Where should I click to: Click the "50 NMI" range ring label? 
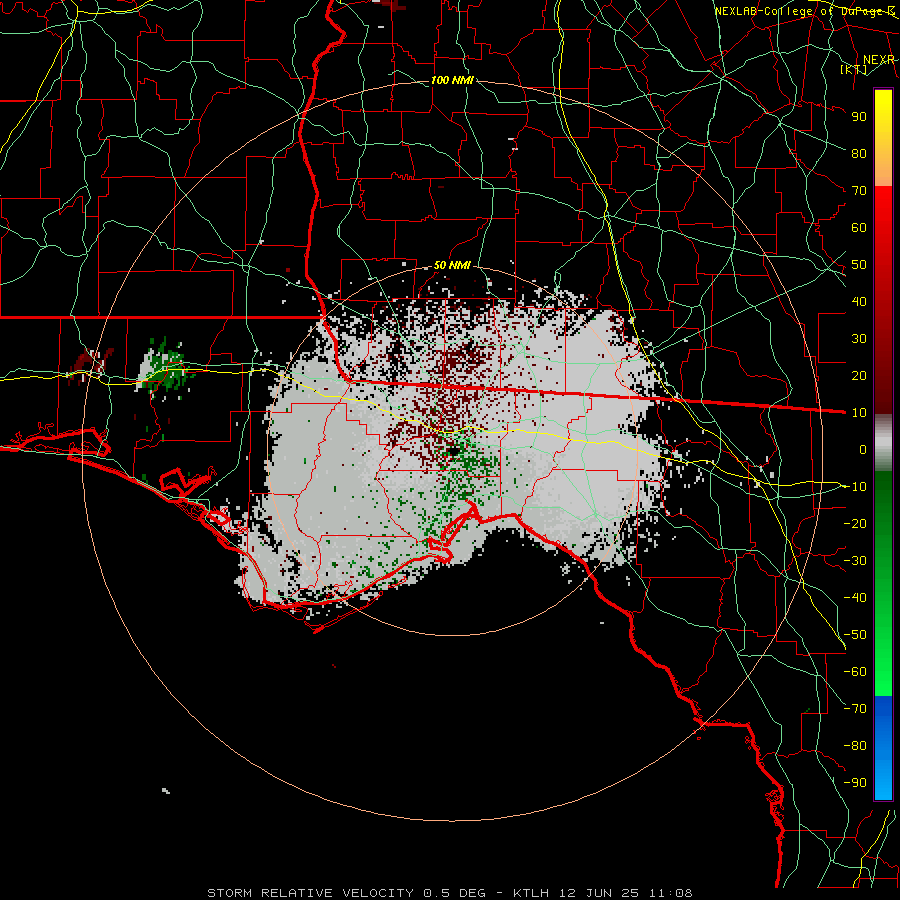pyautogui.click(x=452, y=265)
